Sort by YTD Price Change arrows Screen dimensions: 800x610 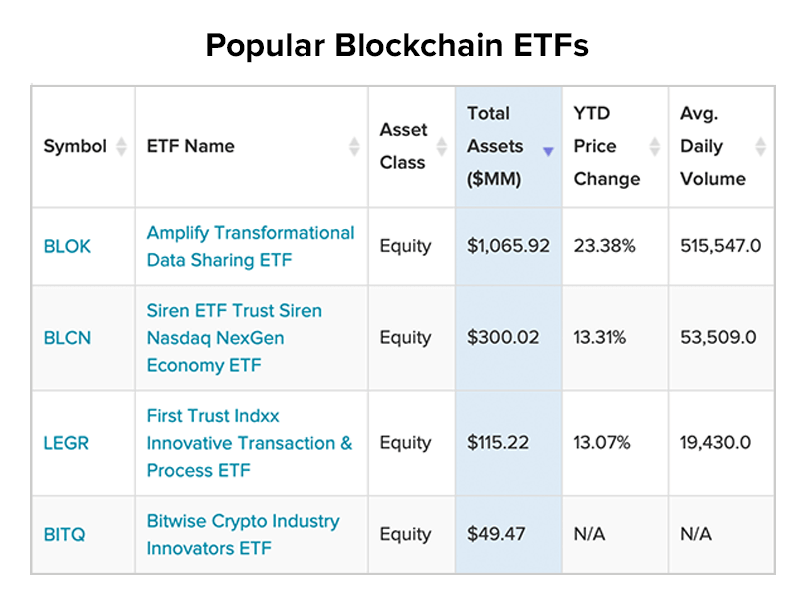pyautogui.click(x=655, y=147)
